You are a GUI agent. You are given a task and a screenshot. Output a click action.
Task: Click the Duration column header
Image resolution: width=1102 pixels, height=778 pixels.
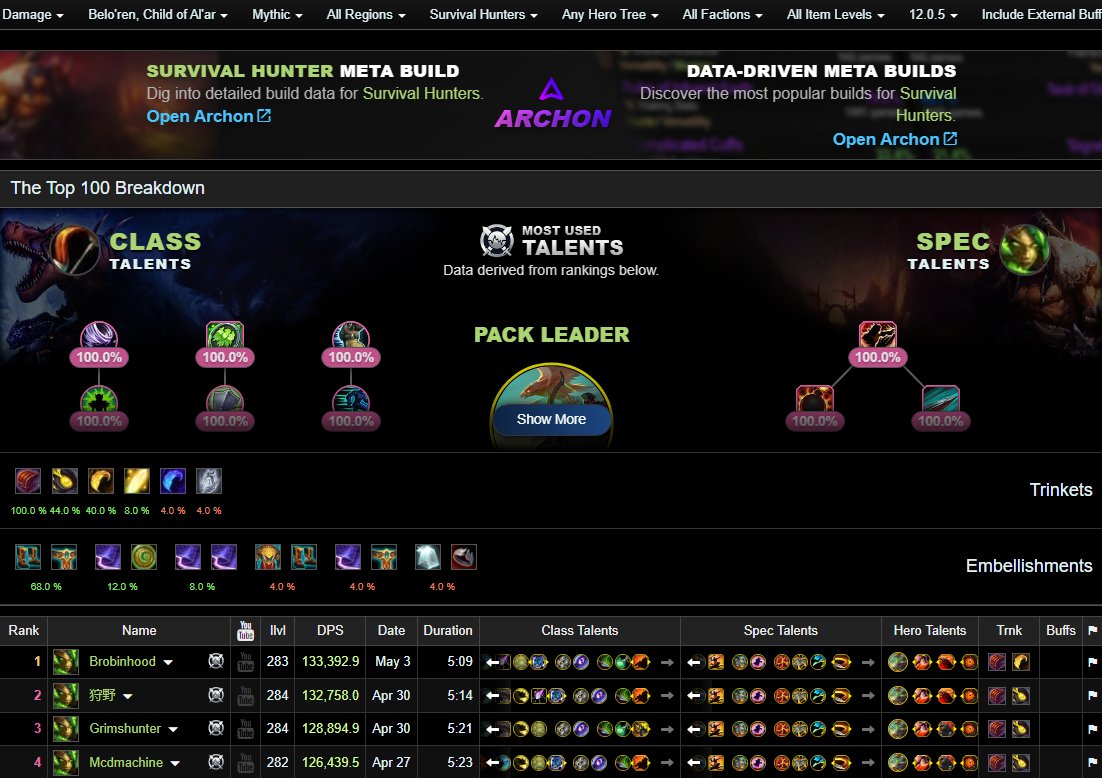click(448, 630)
